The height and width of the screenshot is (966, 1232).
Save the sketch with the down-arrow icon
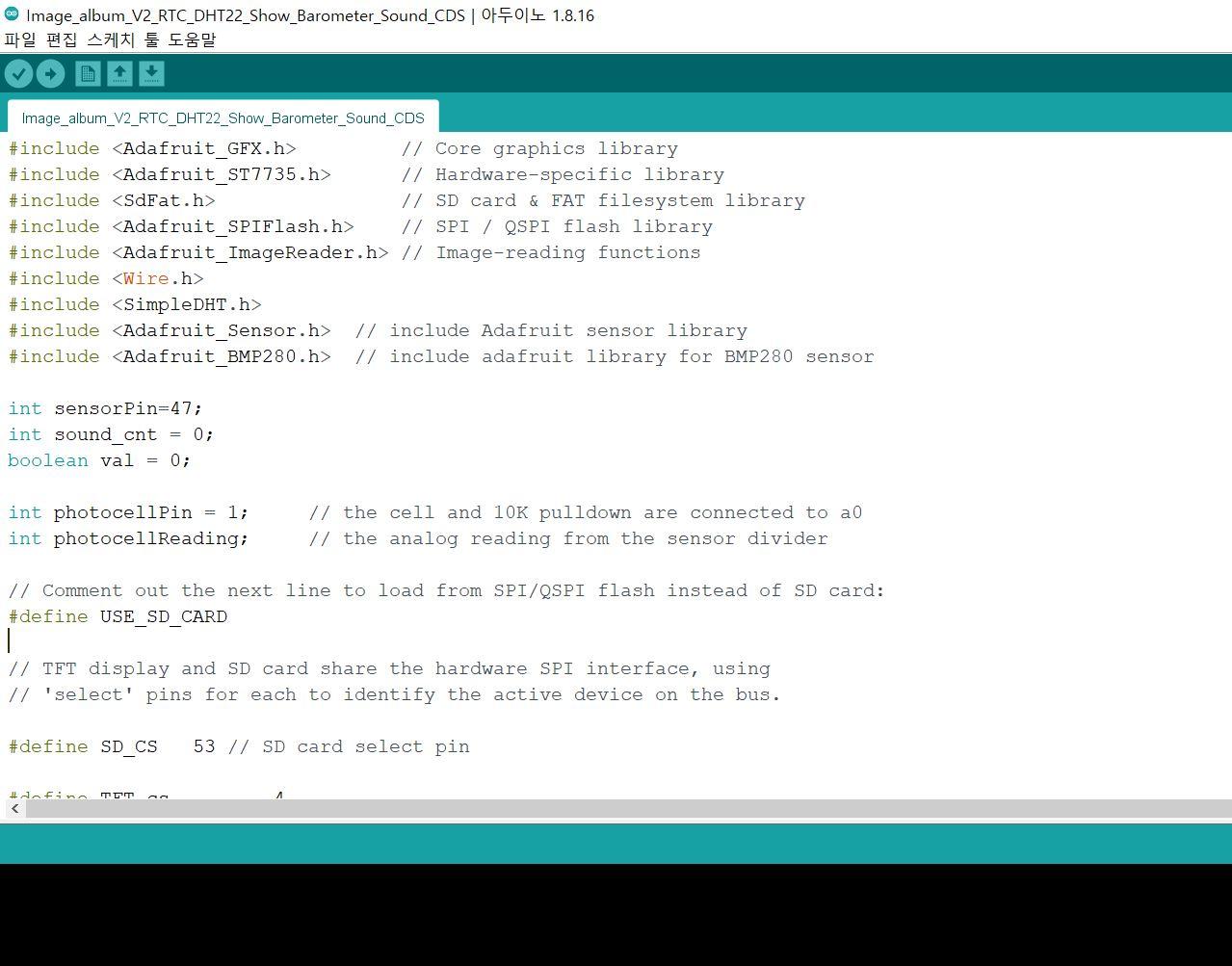pyautogui.click(x=151, y=73)
